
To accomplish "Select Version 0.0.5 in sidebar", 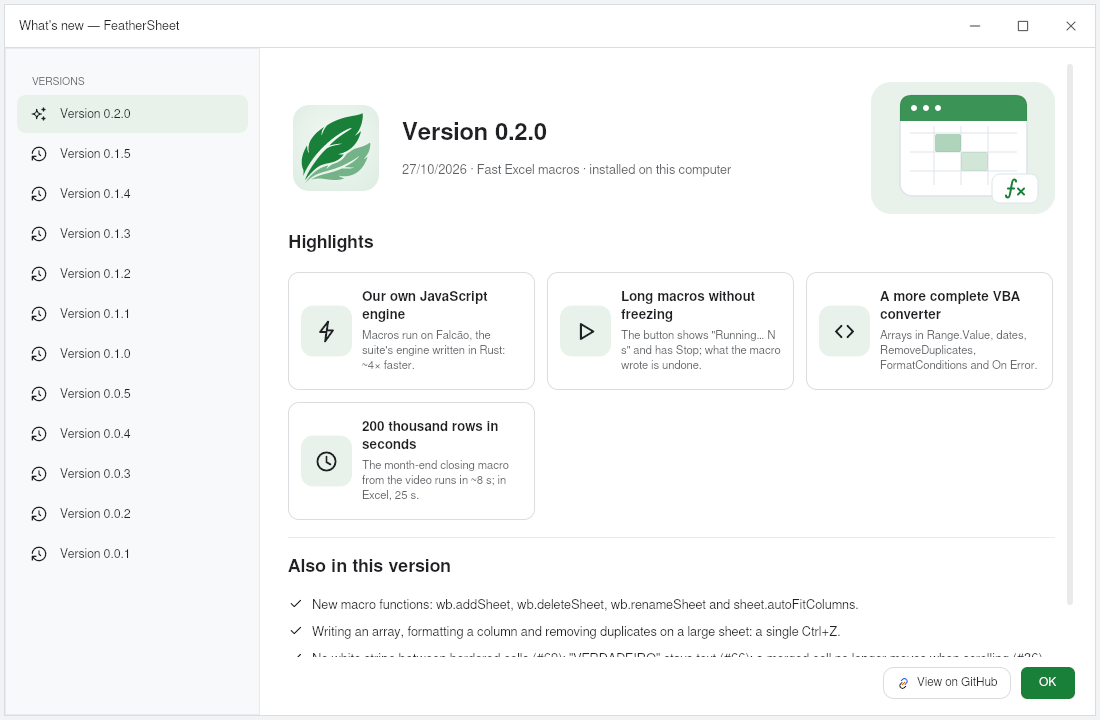I will tap(132, 394).
